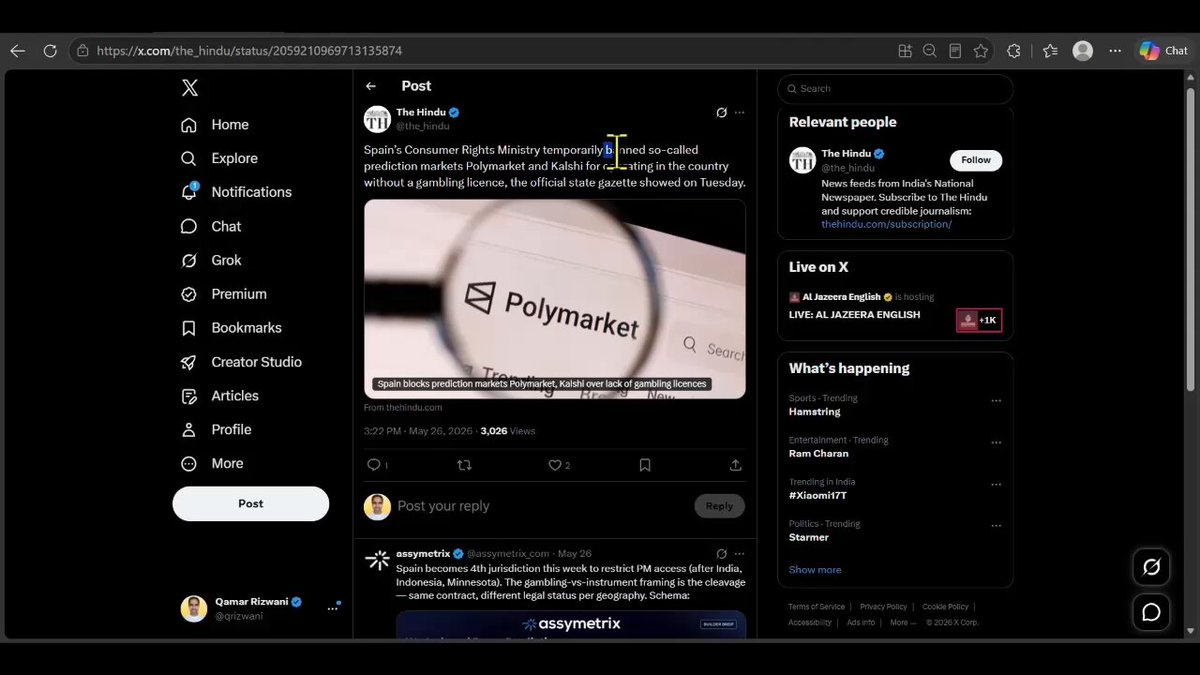1200x675 pixels.
Task: Click the reply icon under the post
Action: 374,465
